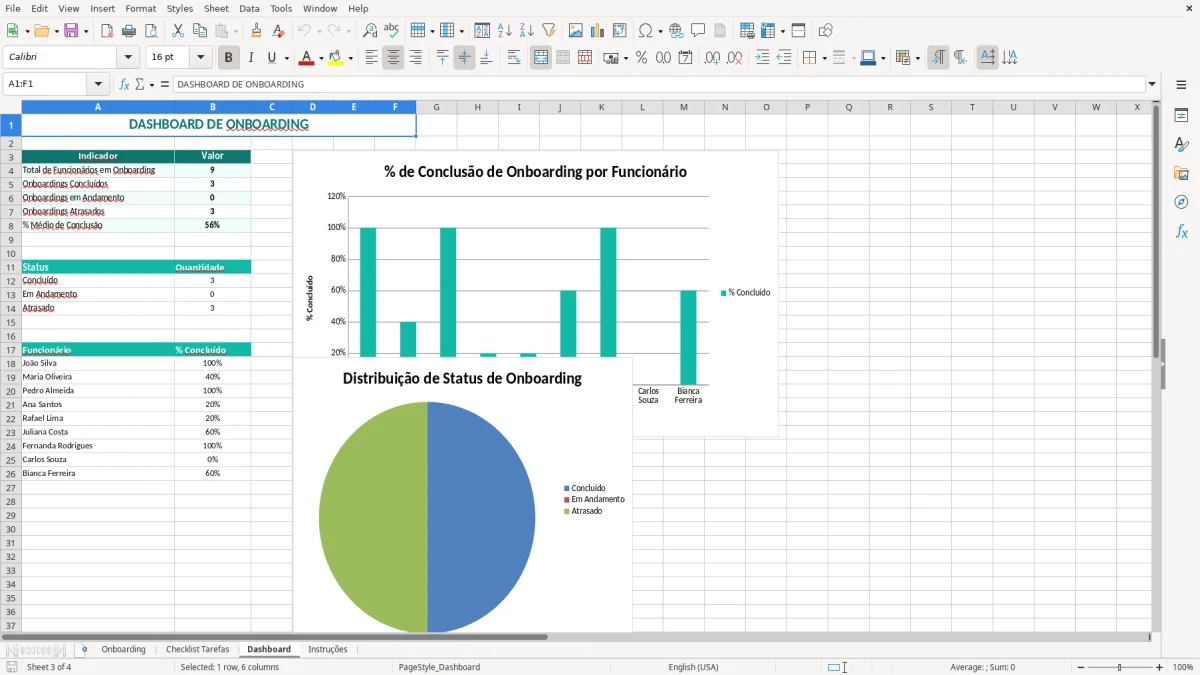The image size is (1200, 675).
Task: Expand the borders dropdown arrow
Action: pyautogui.click(x=823, y=58)
